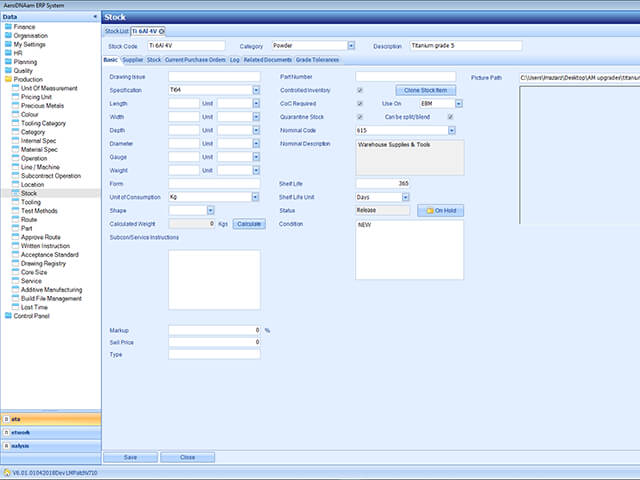Click the Description field with Titanium grade 5
The image size is (640, 480).
466,46
